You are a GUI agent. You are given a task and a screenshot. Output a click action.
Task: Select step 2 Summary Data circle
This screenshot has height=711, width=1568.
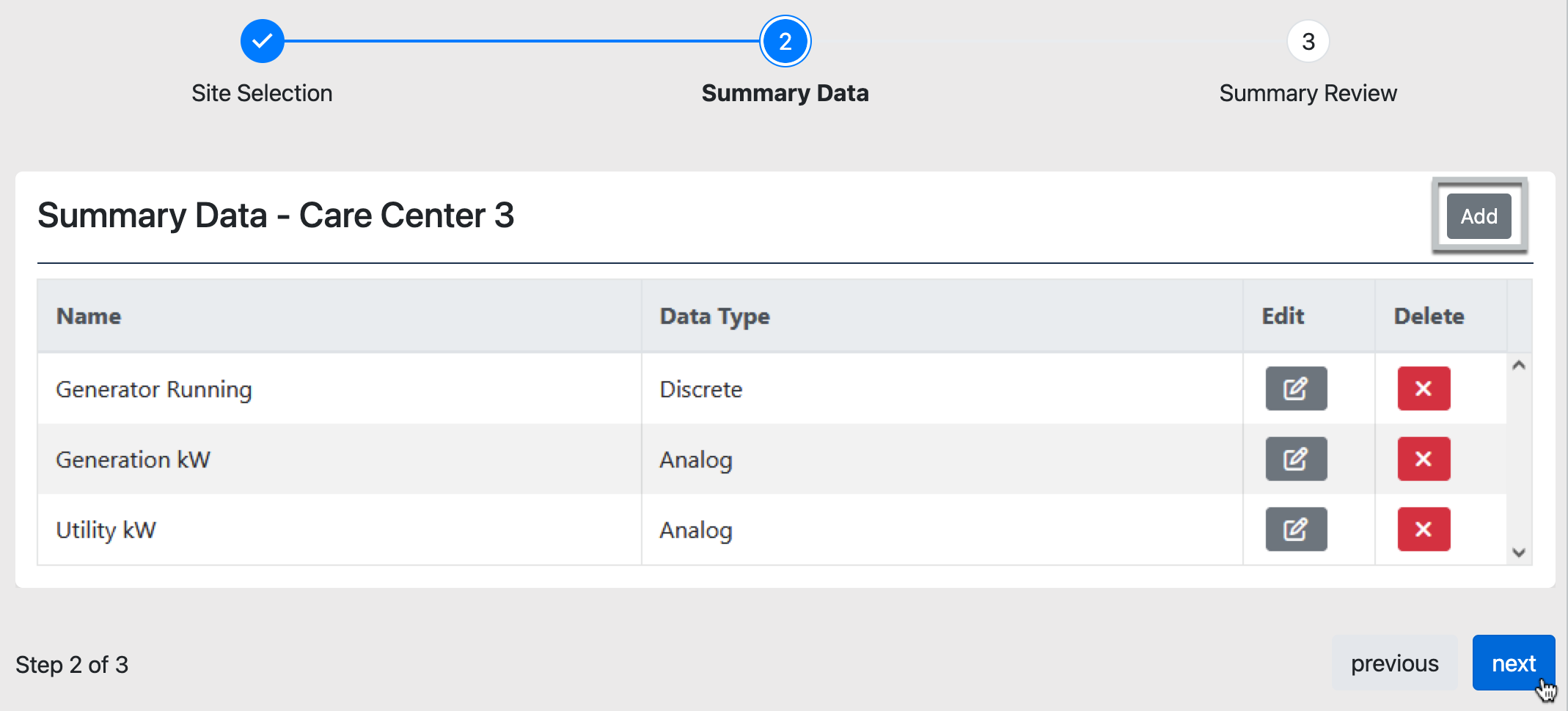(785, 42)
